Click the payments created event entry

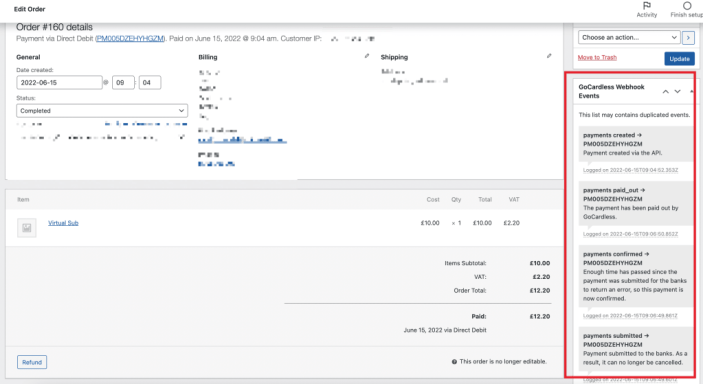click(635, 144)
